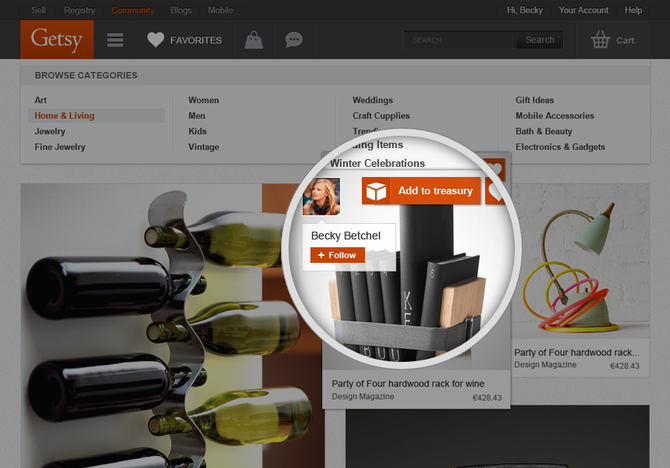670x468 pixels.
Task: Select Electronics & Gadgets category
Action: pos(560,147)
